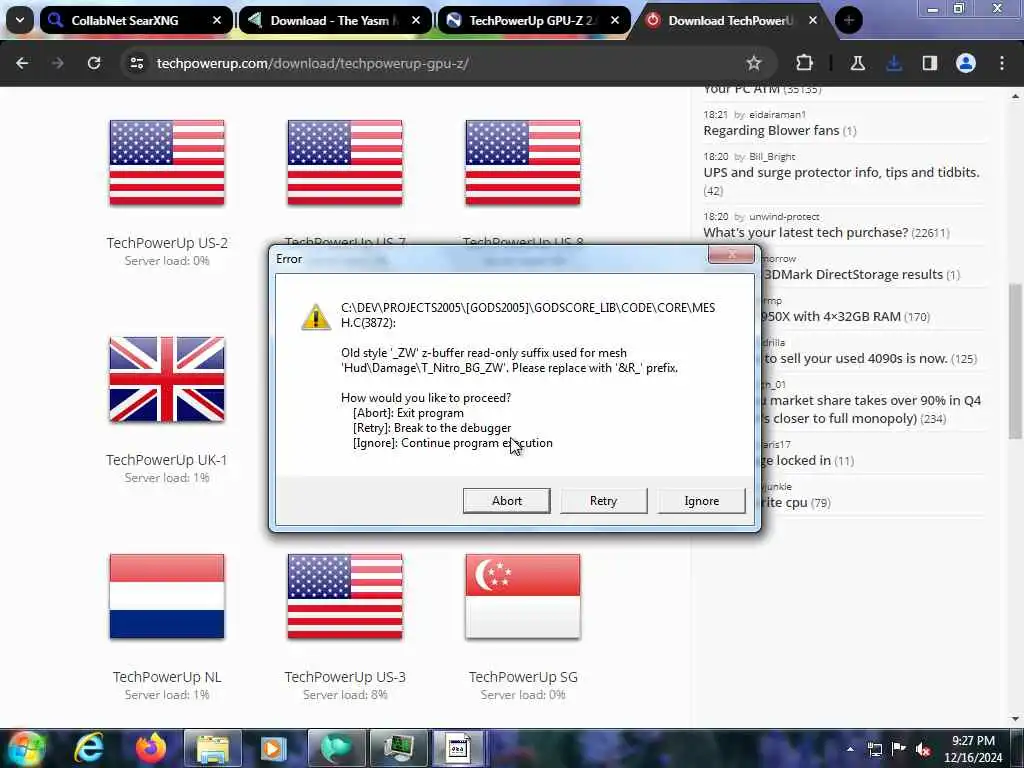Open Windows Explorer folder in taskbar
This screenshot has width=1024, height=768.
tap(213, 748)
